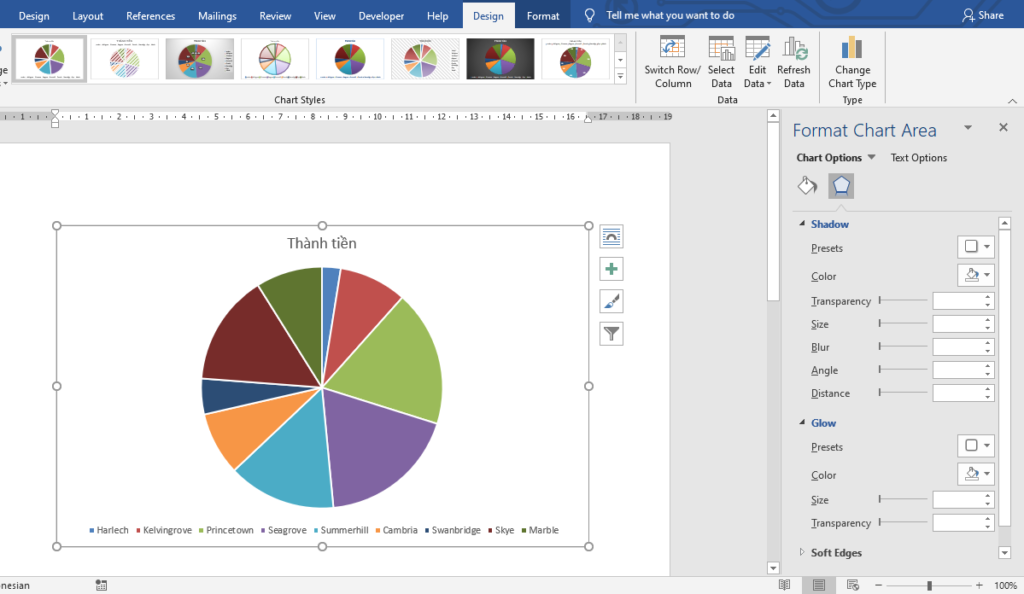1024x594 pixels.
Task: Open the Chart Elements plus button
Action: [x=611, y=269]
